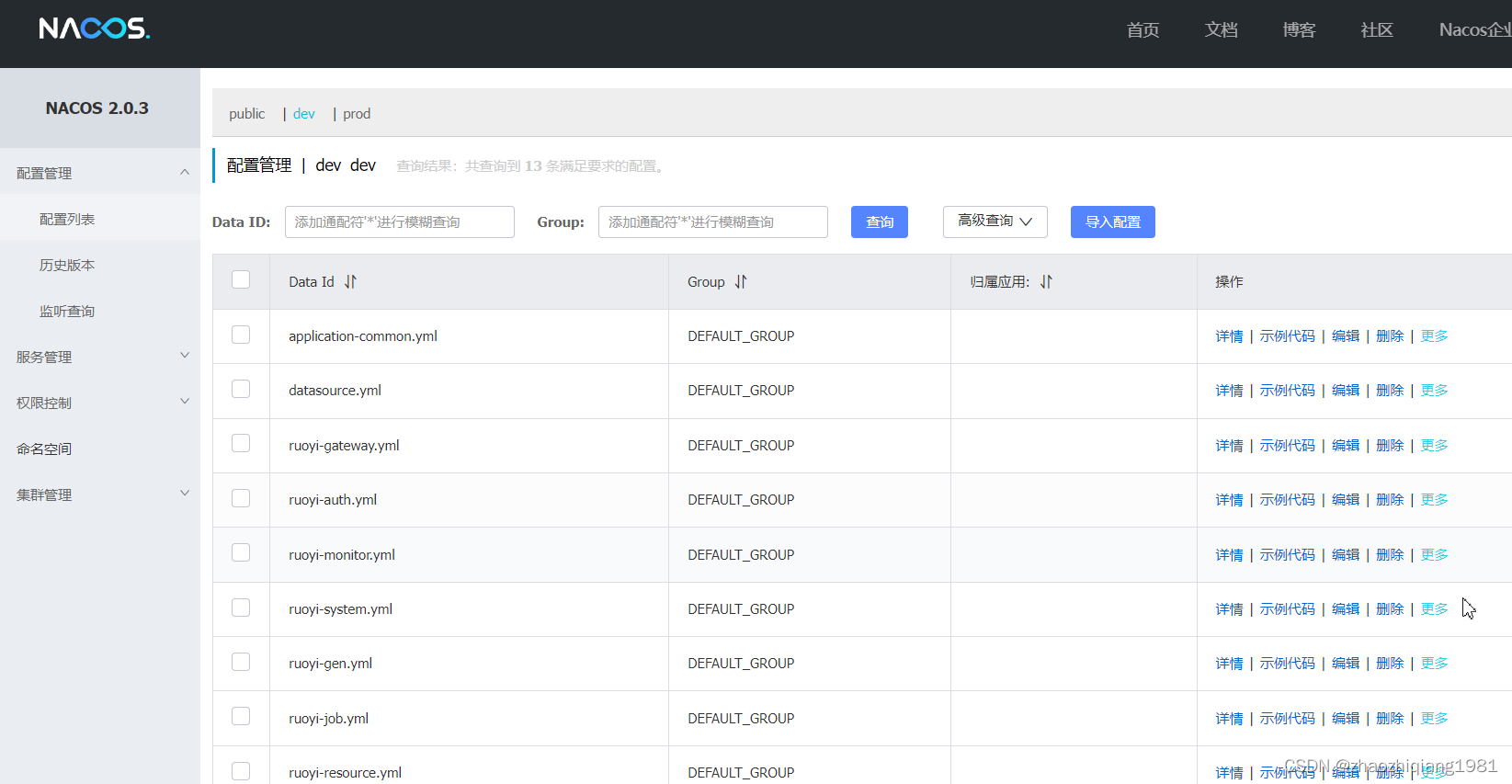Expand the 集群管理 sidebar section
The height and width of the screenshot is (784, 1512).
185,494
